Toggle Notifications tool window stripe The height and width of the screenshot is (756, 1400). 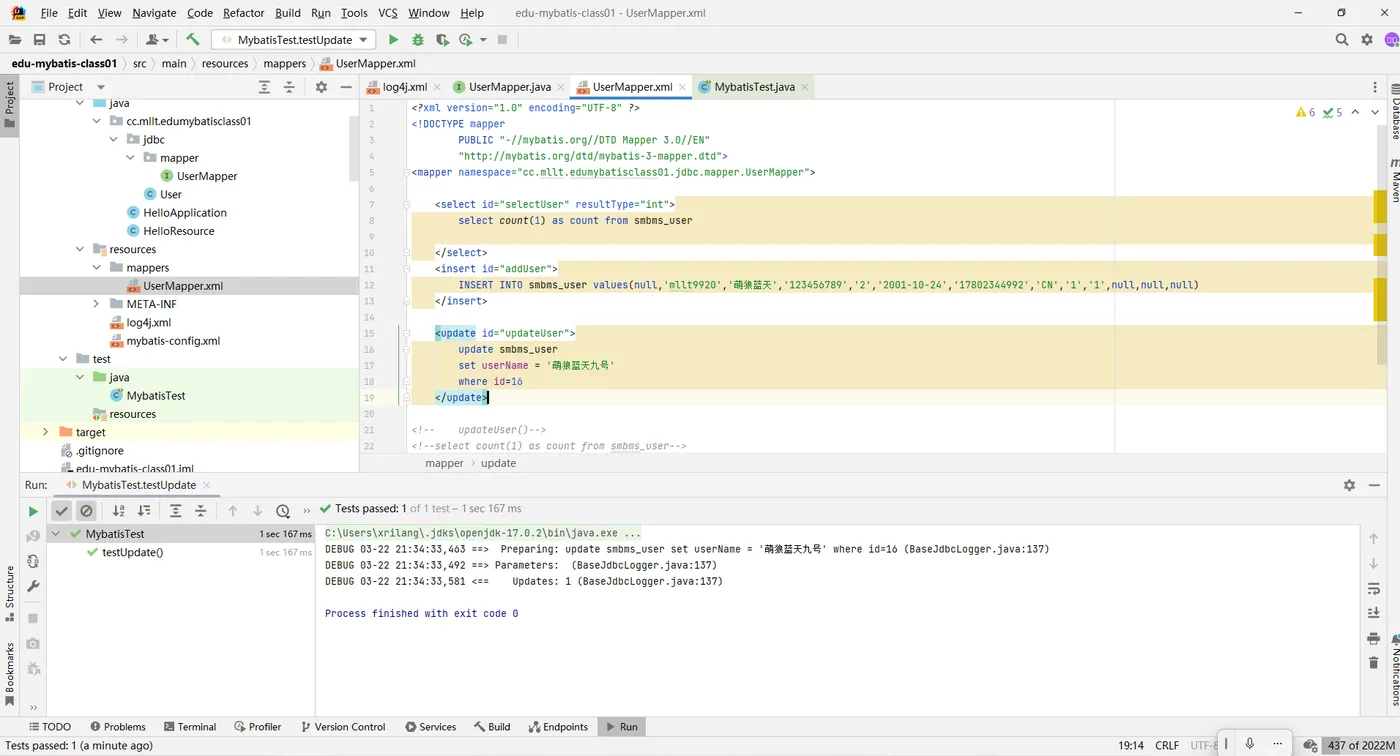1396,670
